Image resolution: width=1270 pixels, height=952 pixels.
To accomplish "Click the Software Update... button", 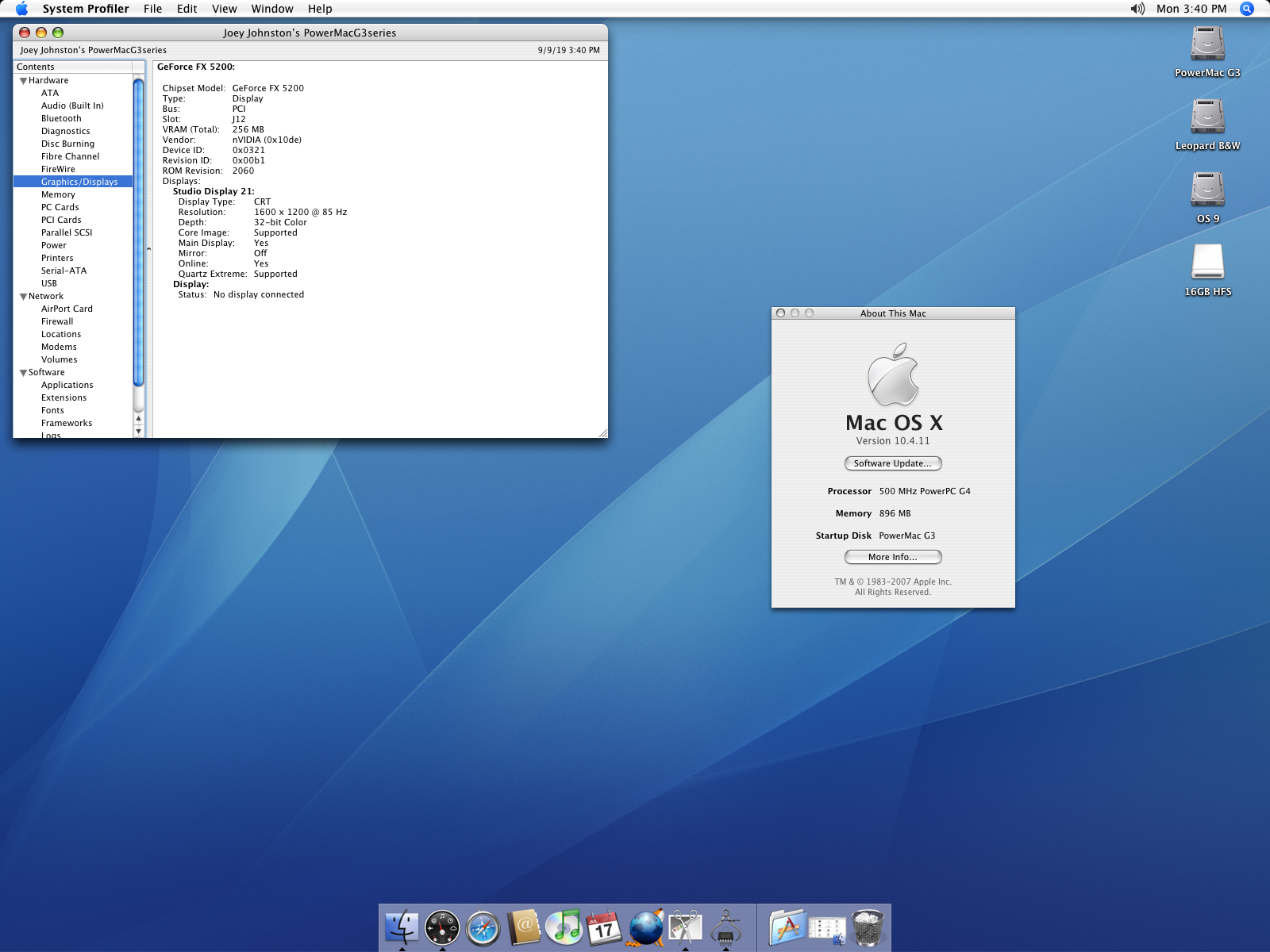I will (x=893, y=463).
